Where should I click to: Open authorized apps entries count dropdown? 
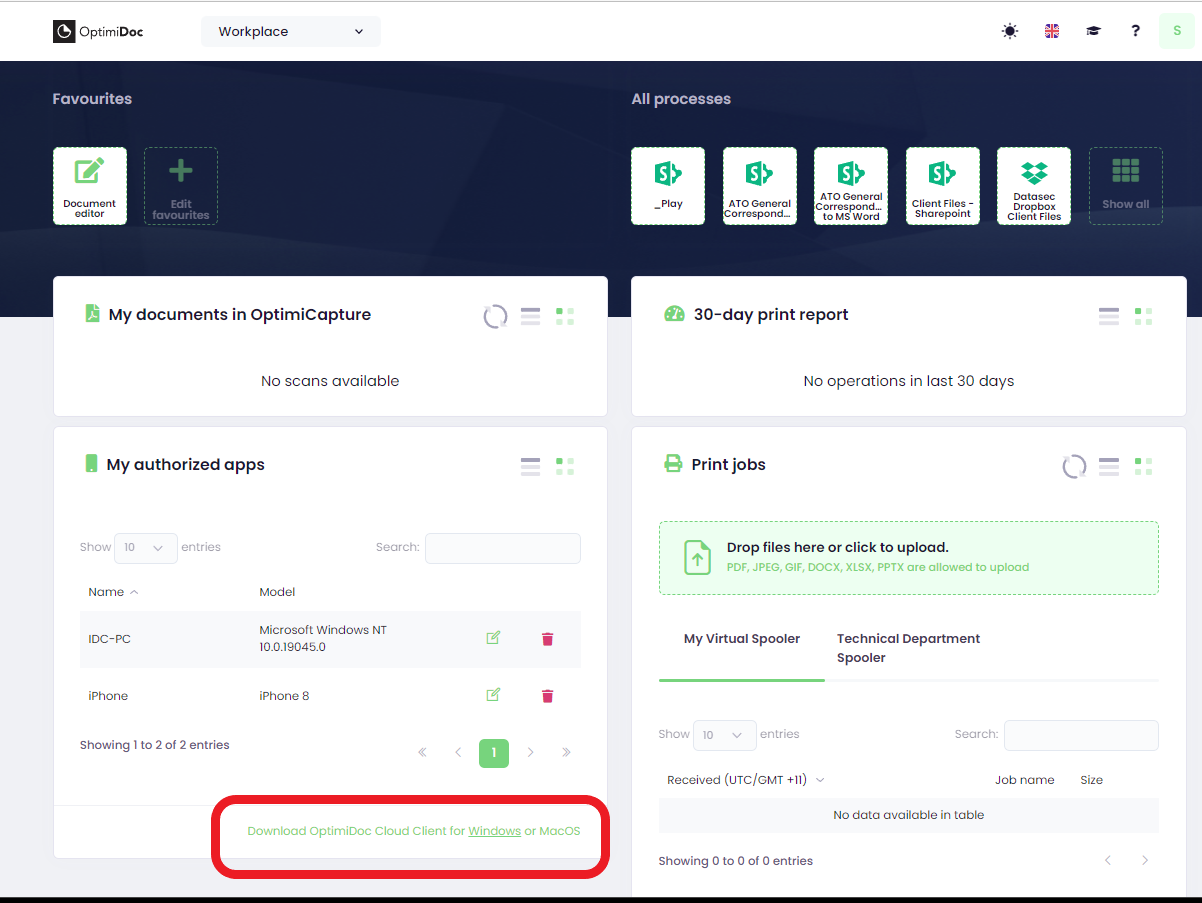coord(146,548)
